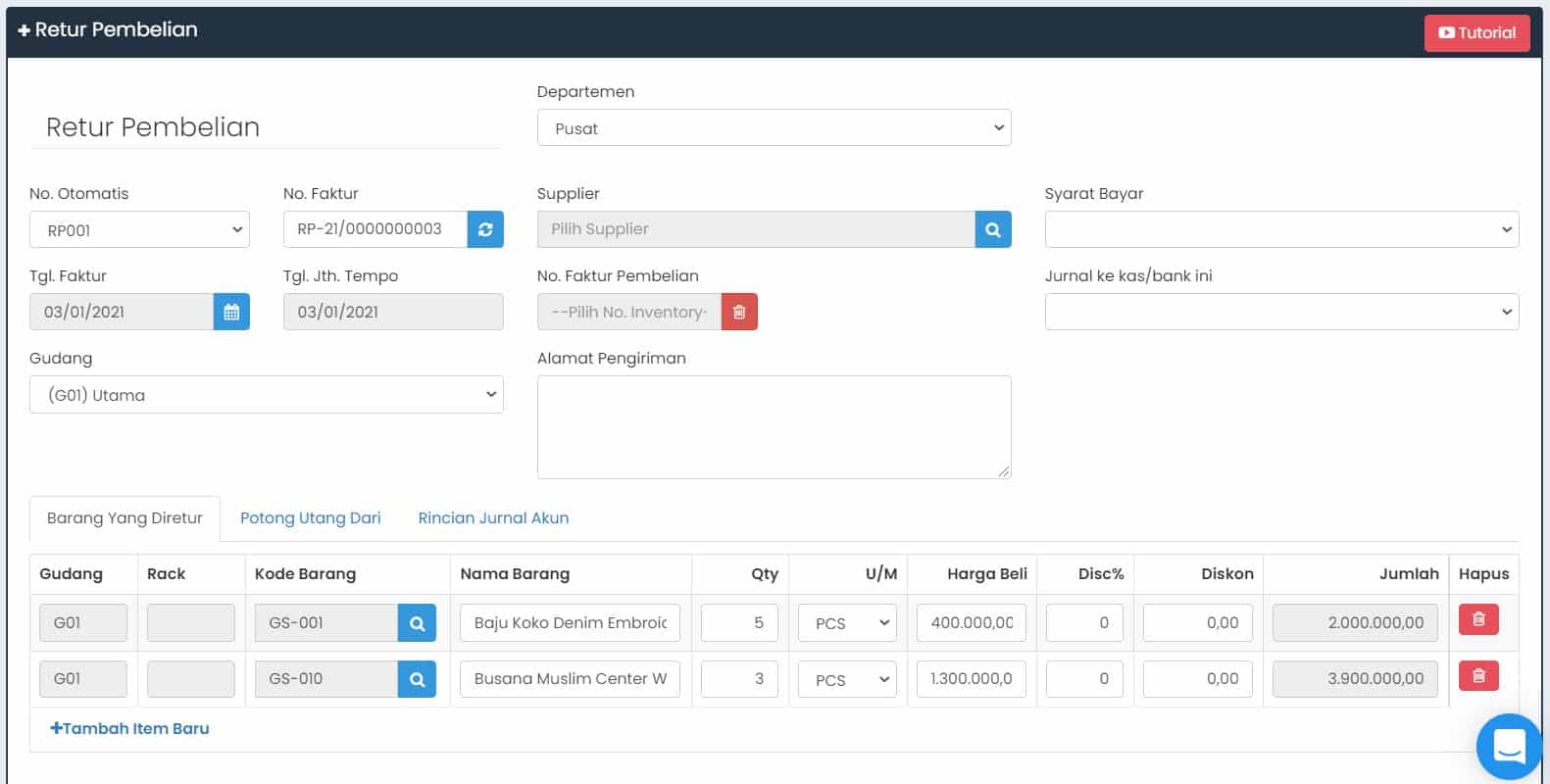1550x784 pixels.
Task: Delete the Busana Muslim Center row
Action: [1478, 676]
